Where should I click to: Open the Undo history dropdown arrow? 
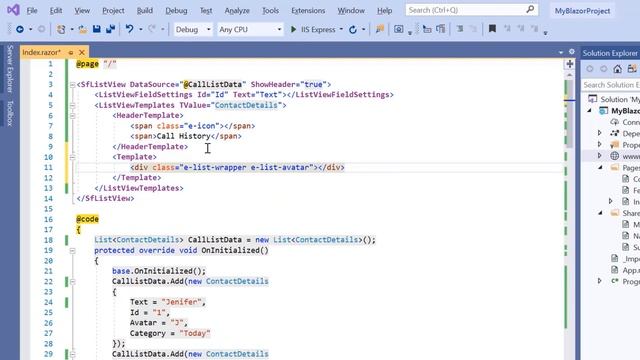click(140, 29)
